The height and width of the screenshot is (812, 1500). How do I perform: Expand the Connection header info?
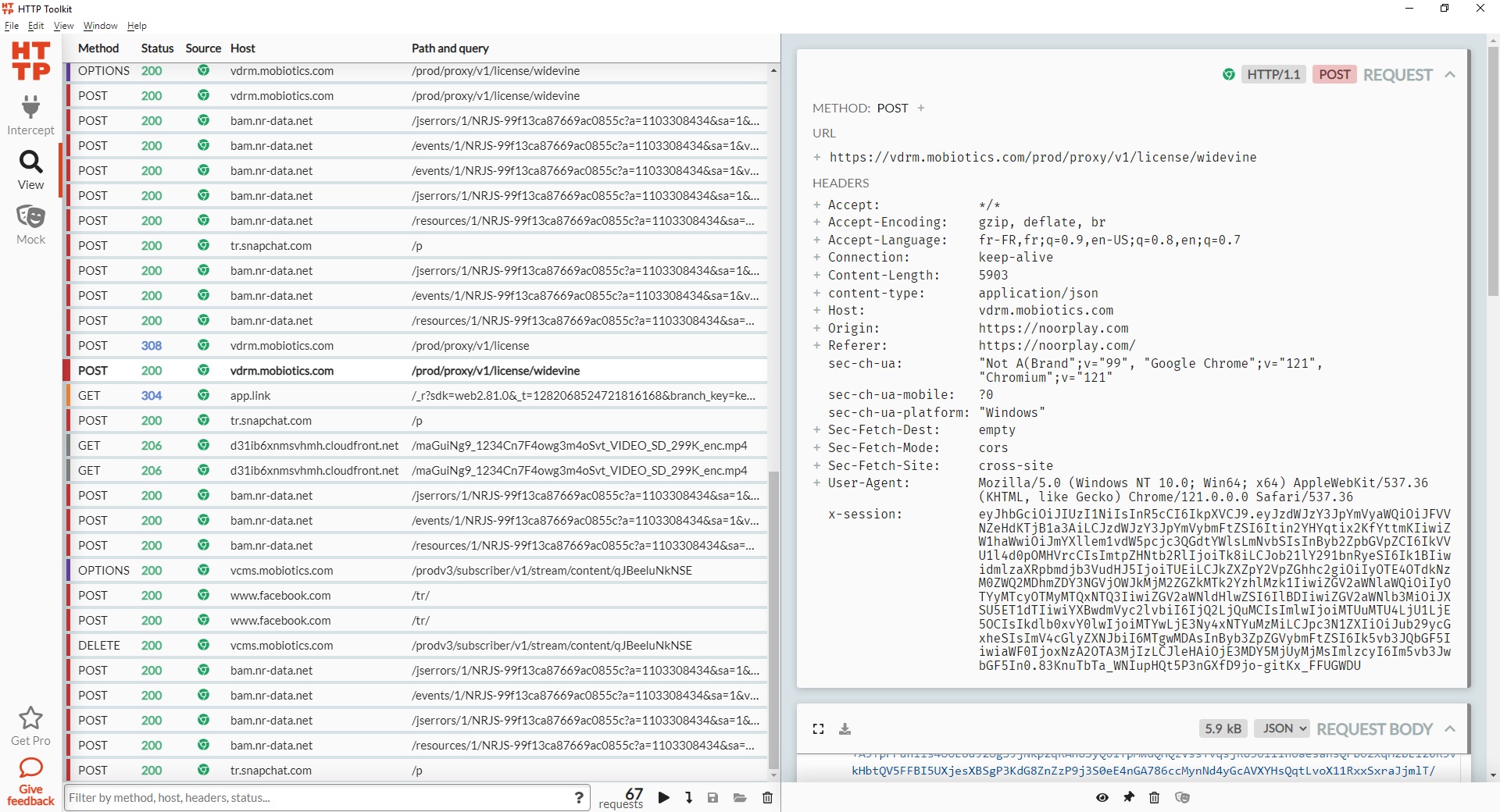point(817,257)
